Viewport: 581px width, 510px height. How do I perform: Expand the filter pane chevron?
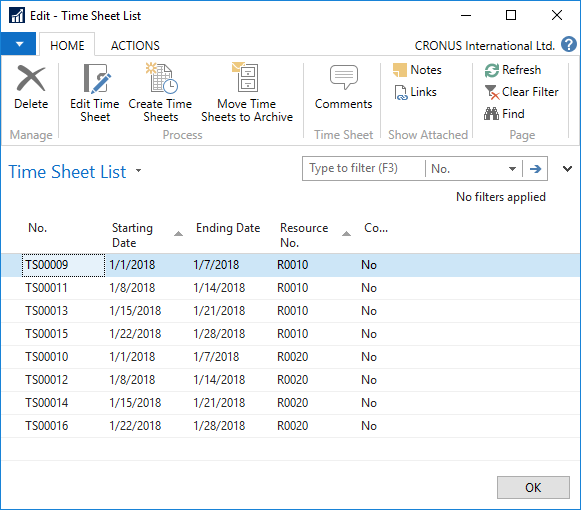[x=567, y=169]
